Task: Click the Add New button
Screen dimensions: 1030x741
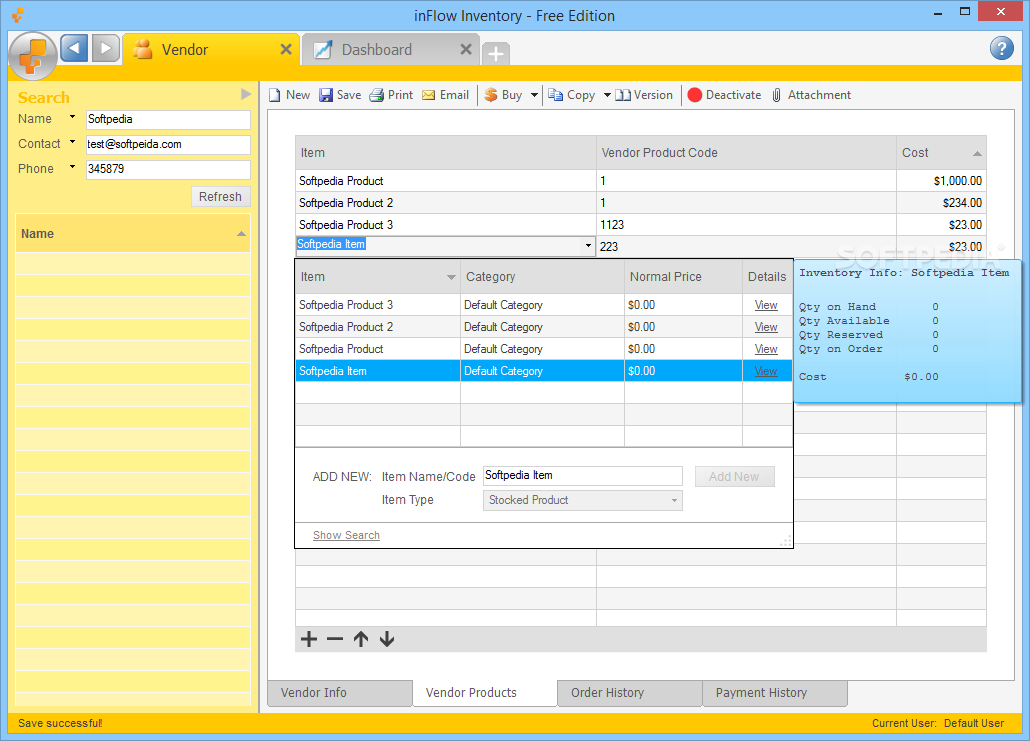Action: click(x=734, y=476)
